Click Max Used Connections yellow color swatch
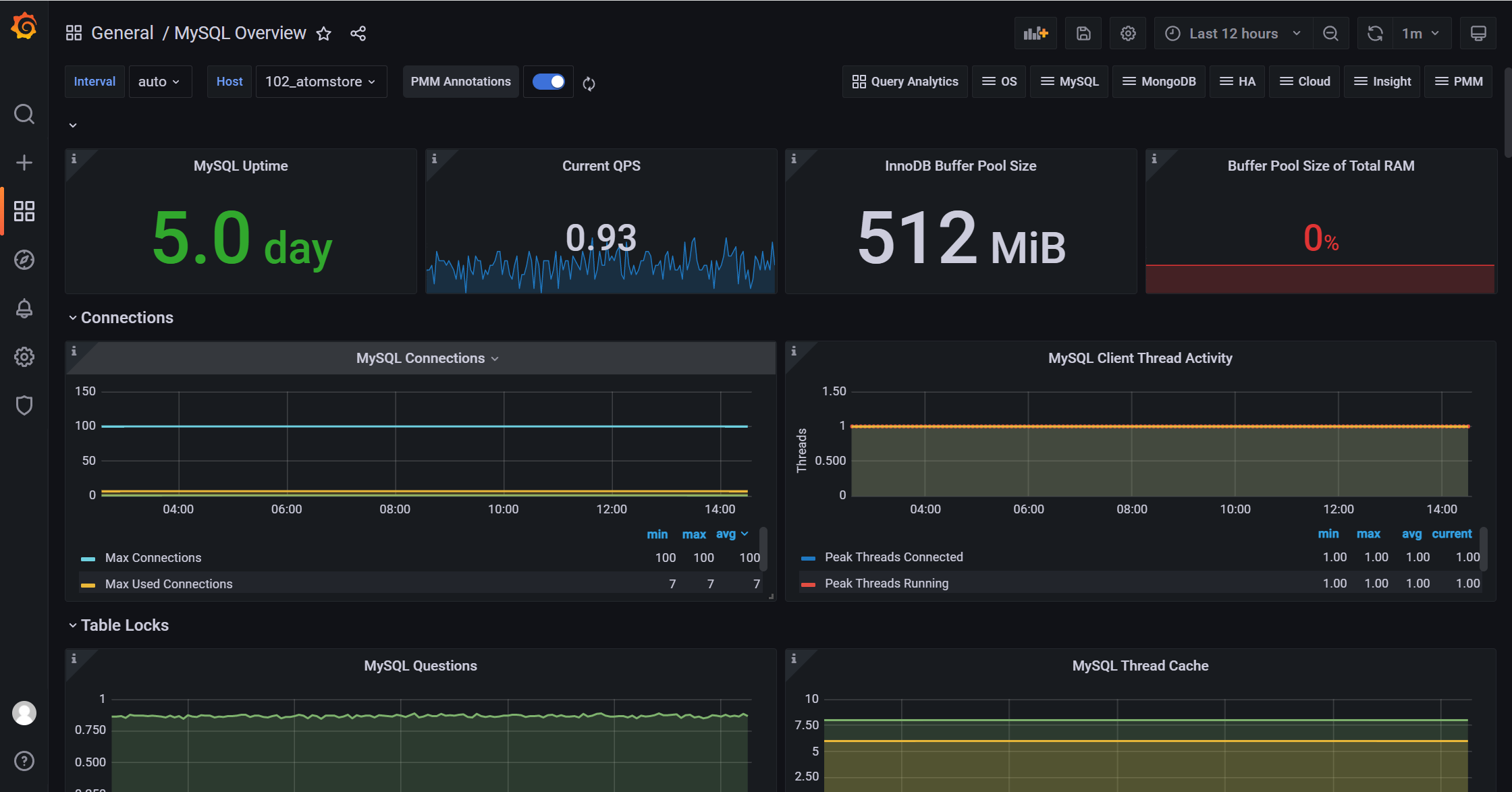The width and height of the screenshot is (1512, 792). 88,585
